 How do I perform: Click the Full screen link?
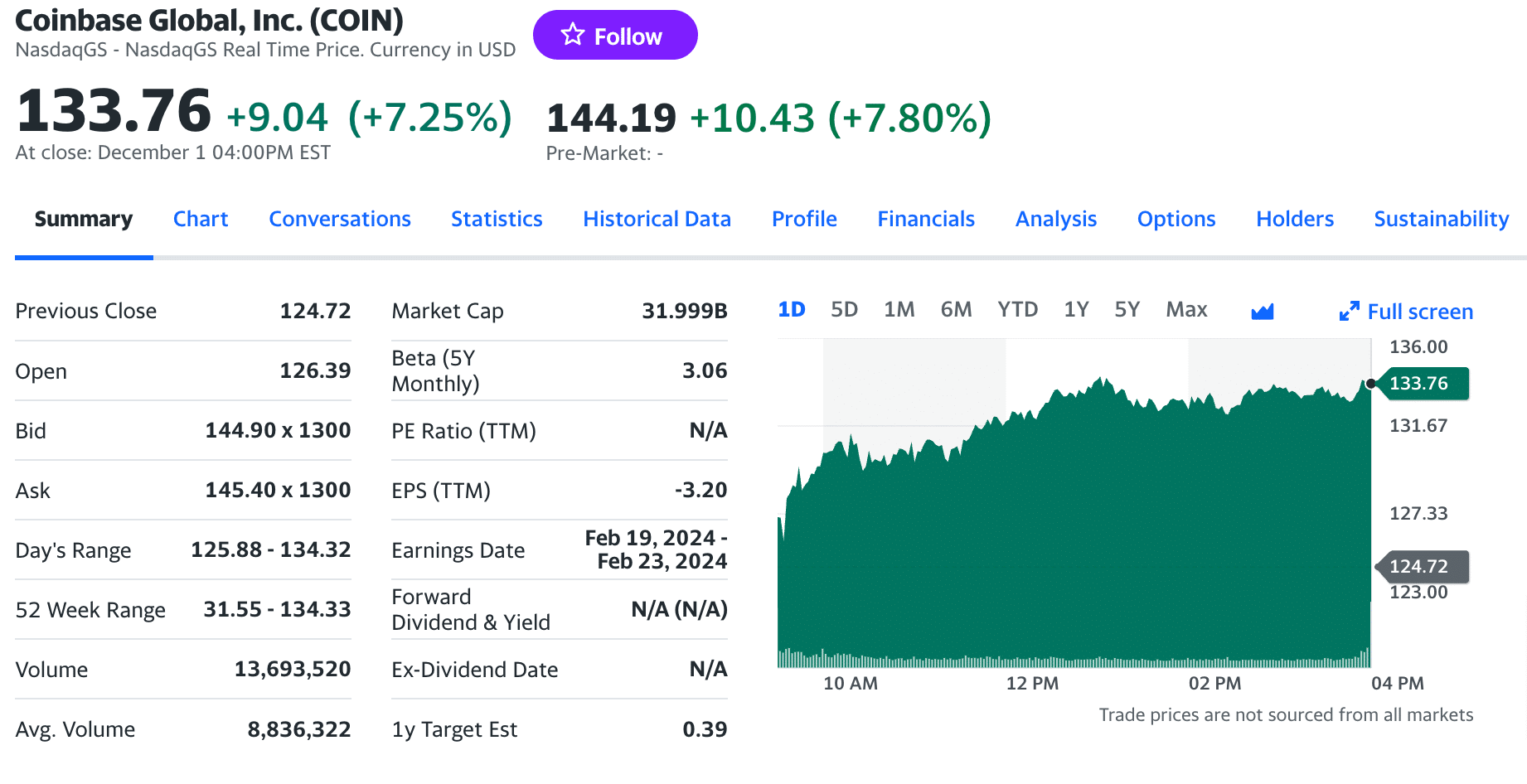(x=1419, y=312)
